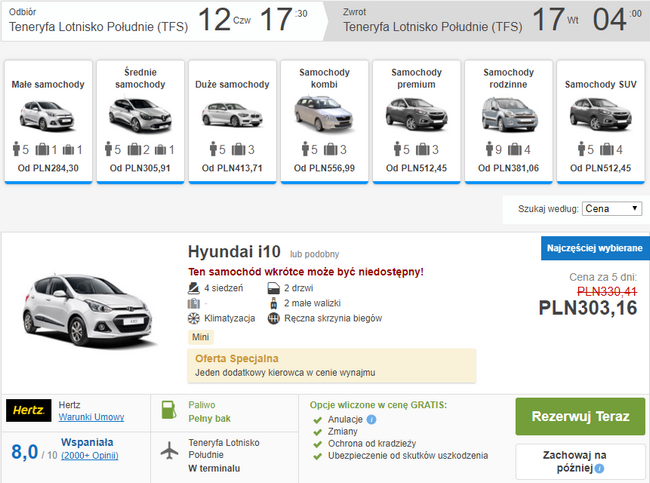
Task: Select the Samochody SUV category card
Action: (x=600, y=121)
